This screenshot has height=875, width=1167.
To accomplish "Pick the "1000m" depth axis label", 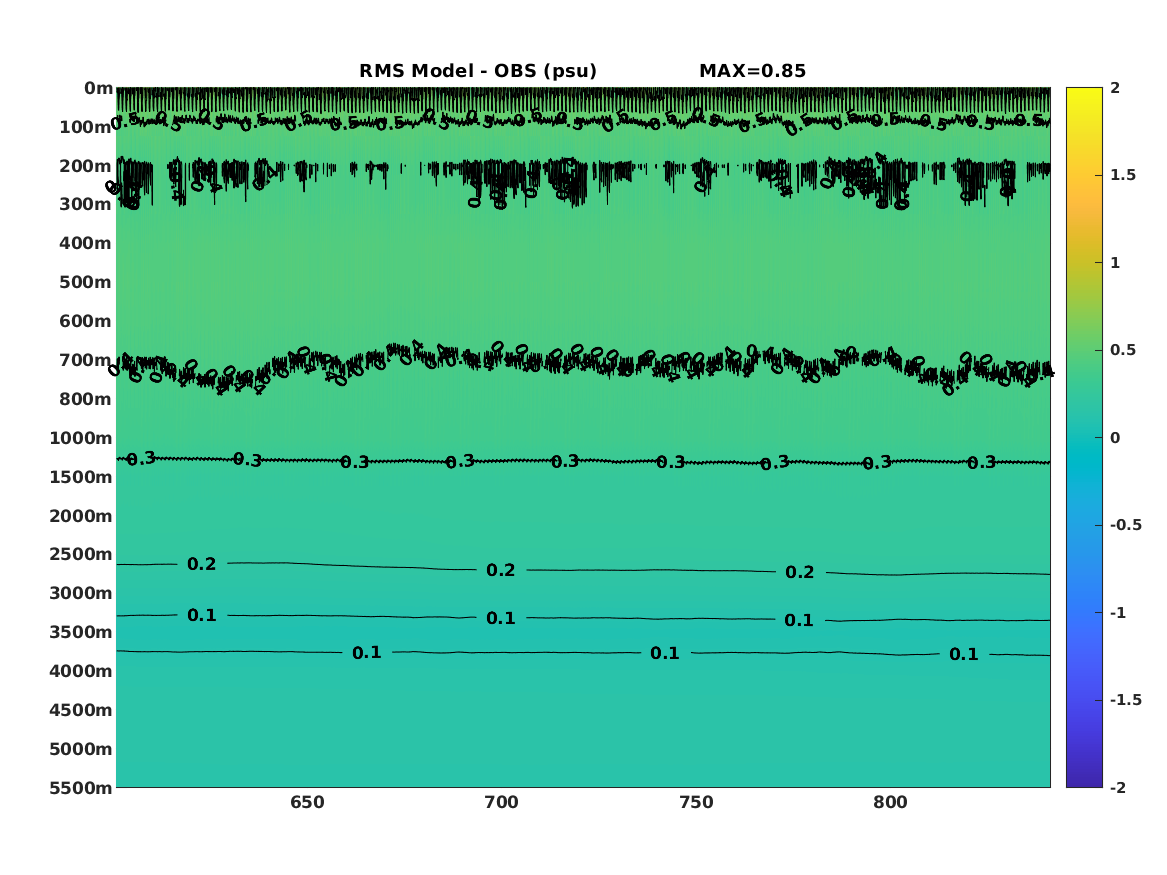I will [x=81, y=438].
